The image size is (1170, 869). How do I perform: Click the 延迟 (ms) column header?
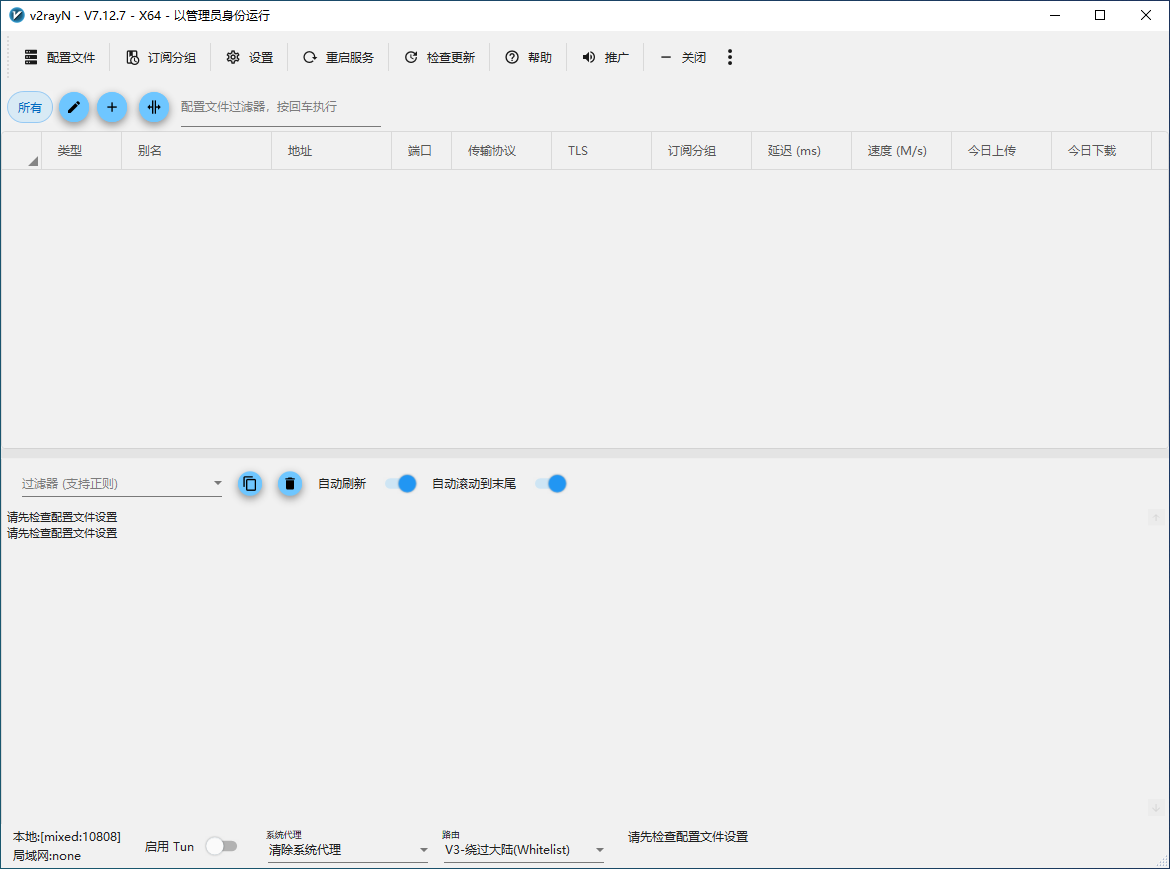[794, 151]
